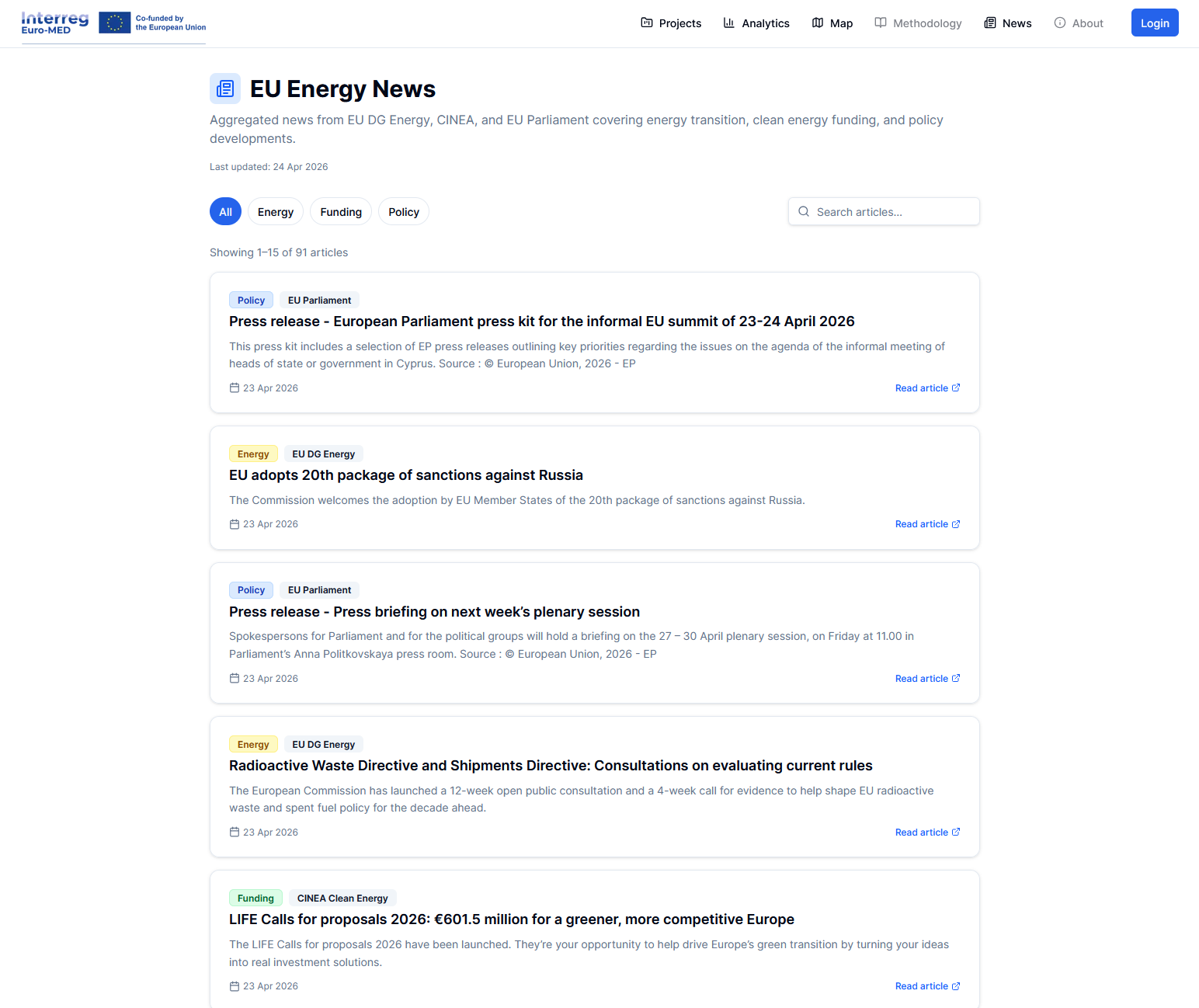Open Radioactive Waste Directive article title
The image size is (1199, 1008).
tap(551, 766)
